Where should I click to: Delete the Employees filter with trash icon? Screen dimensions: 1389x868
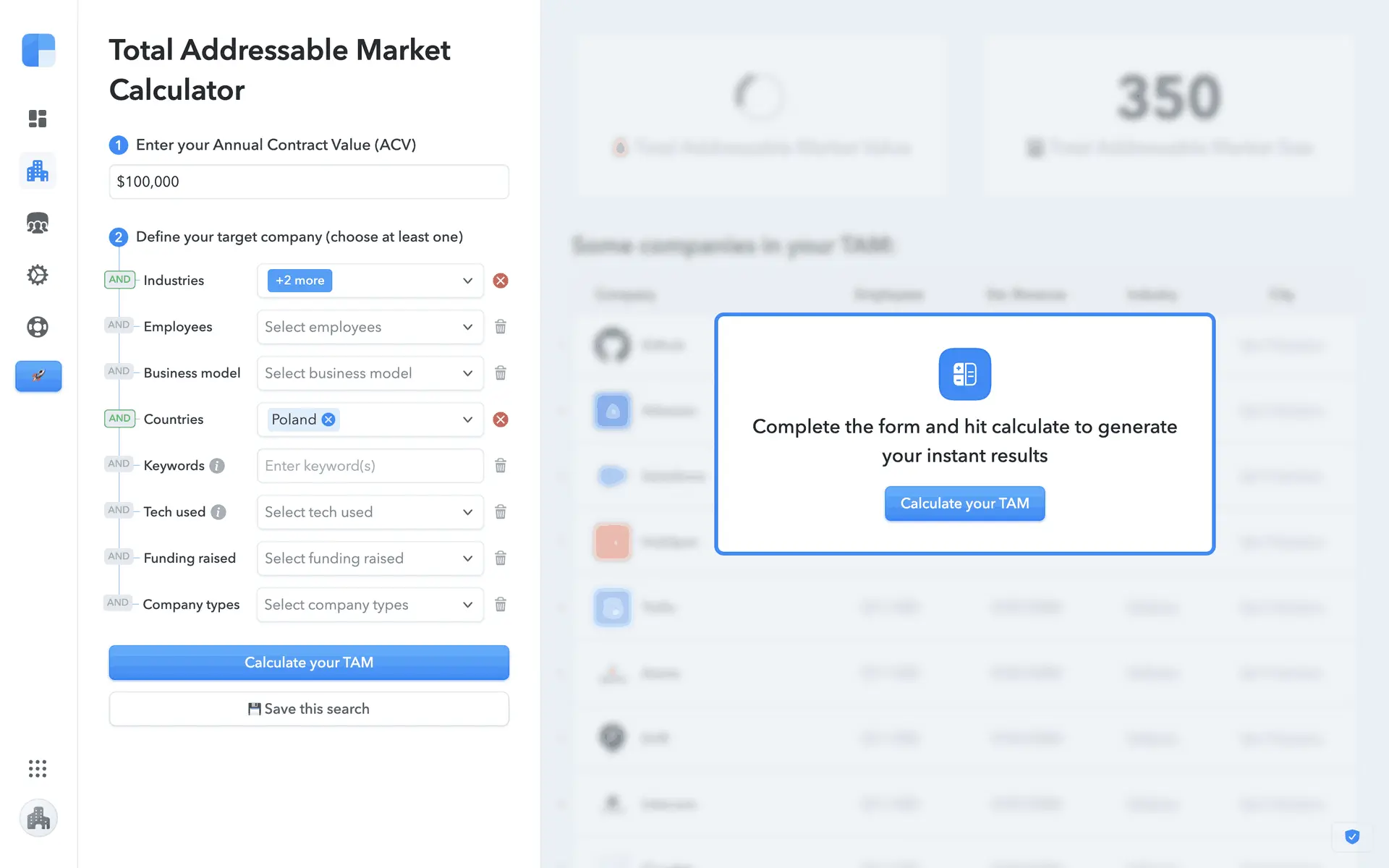coord(501,327)
